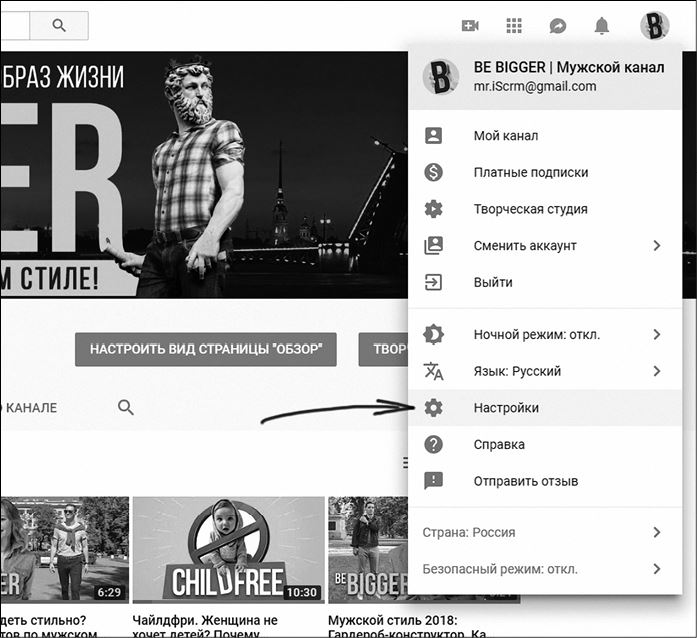Click the create video camera icon
The width and height of the screenshot is (697, 638).
coord(470,26)
